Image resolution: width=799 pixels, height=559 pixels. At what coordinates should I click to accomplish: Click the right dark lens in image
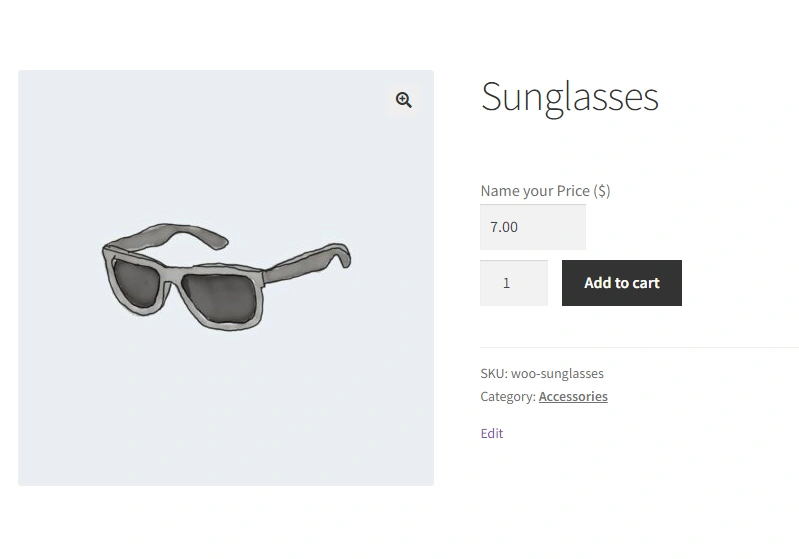point(219,299)
